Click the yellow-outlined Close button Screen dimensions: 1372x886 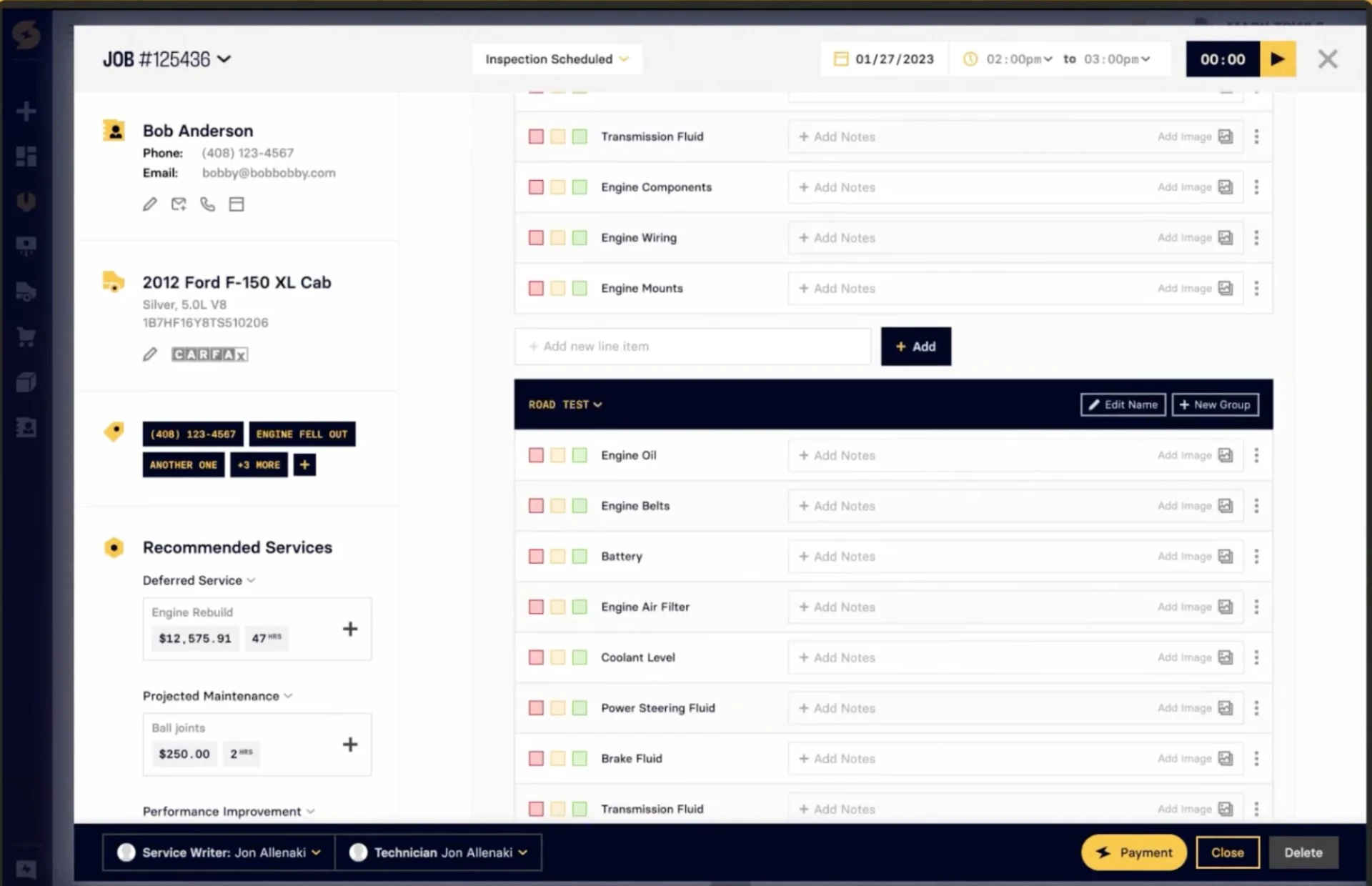click(x=1228, y=852)
